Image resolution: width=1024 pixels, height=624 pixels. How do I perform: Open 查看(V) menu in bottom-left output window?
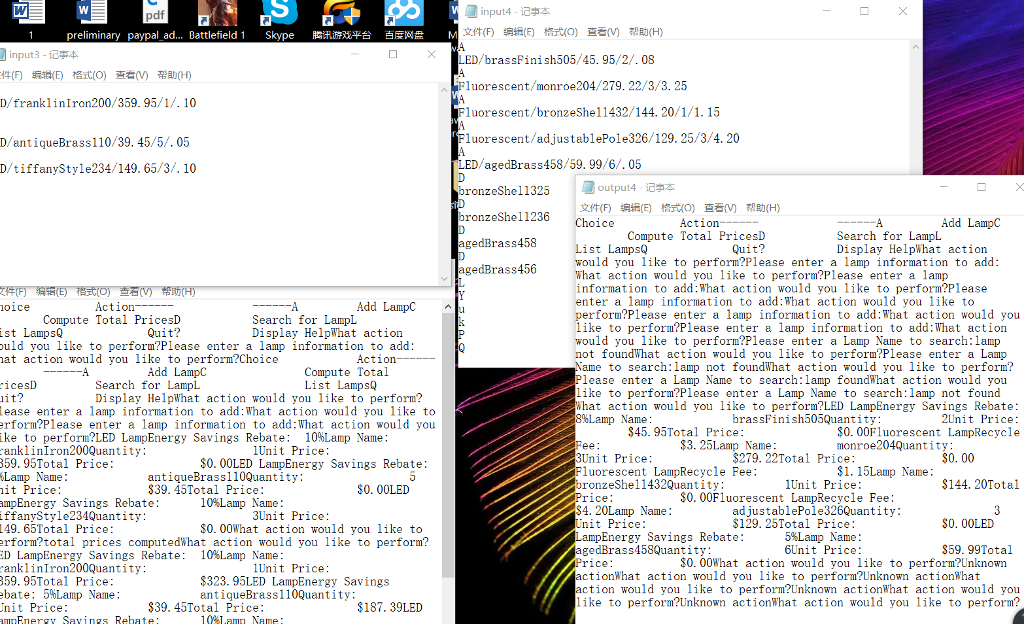coord(136,291)
